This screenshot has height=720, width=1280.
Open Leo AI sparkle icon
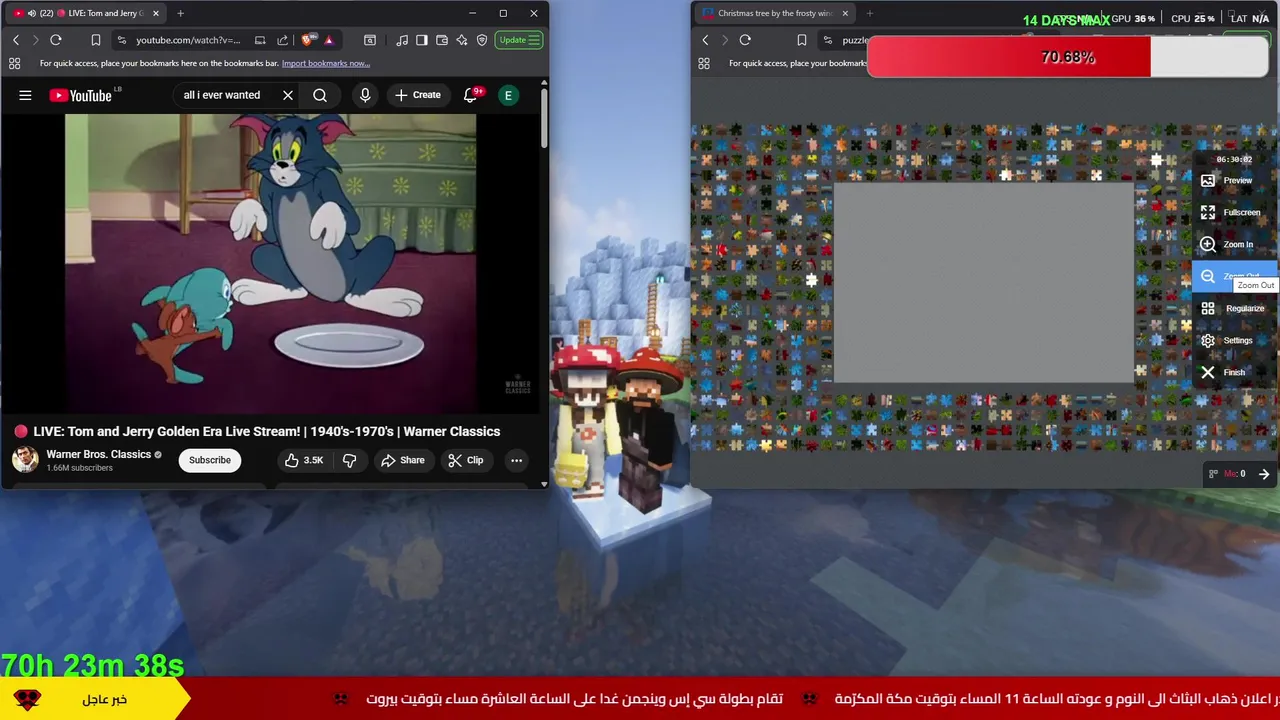[462, 40]
